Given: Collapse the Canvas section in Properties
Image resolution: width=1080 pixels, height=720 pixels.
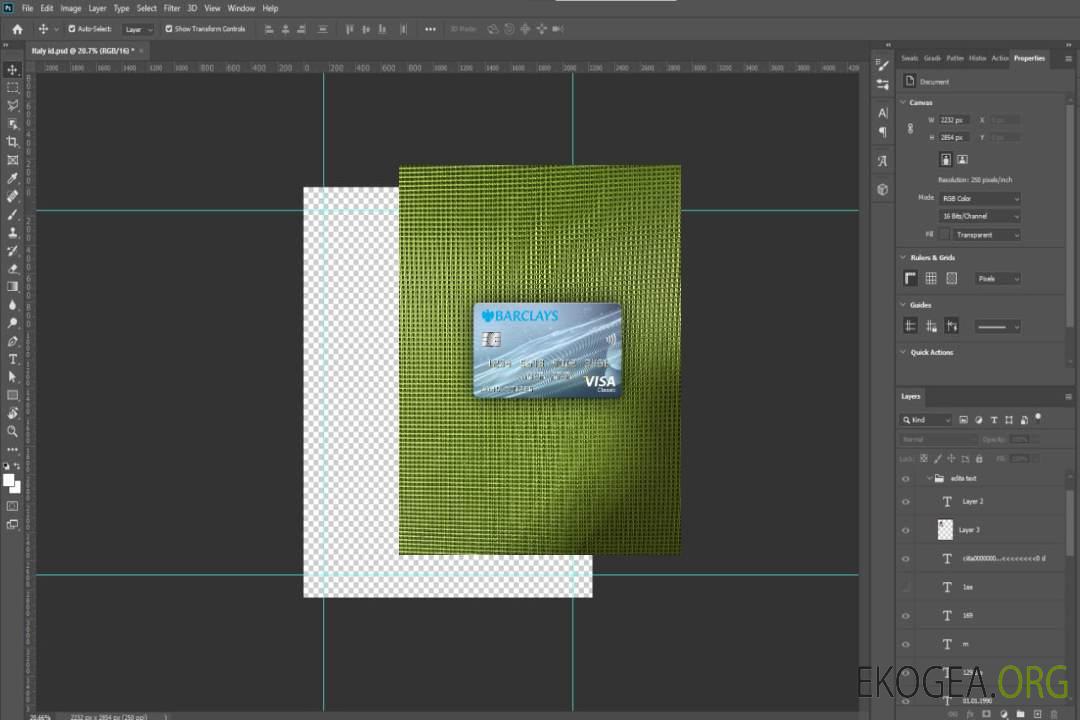Looking at the screenshot, I should [904, 103].
